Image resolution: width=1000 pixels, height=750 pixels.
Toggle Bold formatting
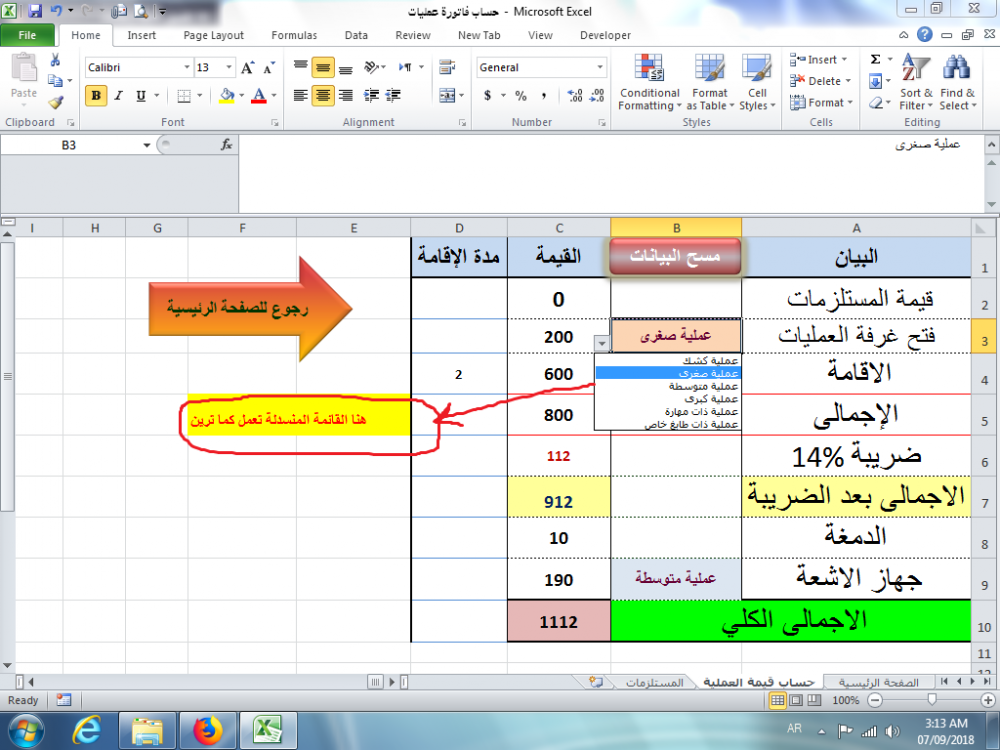pyautogui.click(x=96, y=96)
